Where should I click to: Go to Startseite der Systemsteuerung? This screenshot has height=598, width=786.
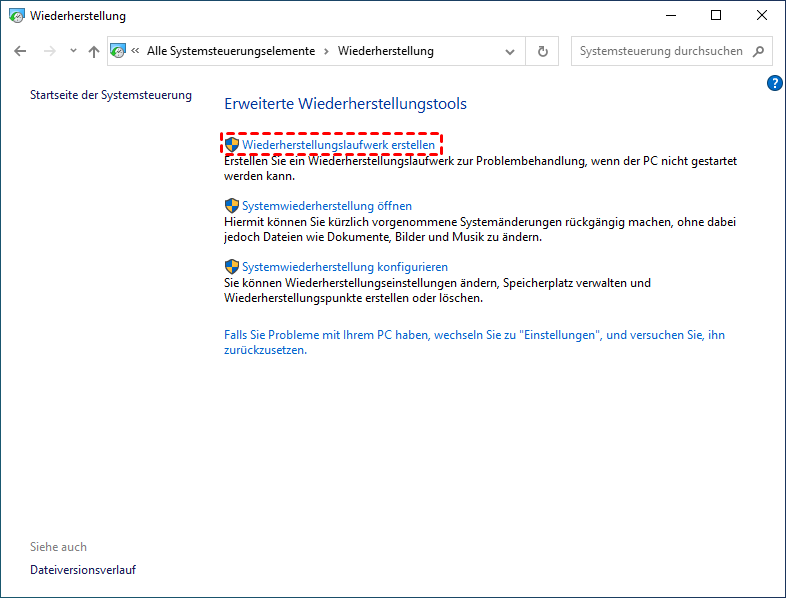click(x=110, y=95)
